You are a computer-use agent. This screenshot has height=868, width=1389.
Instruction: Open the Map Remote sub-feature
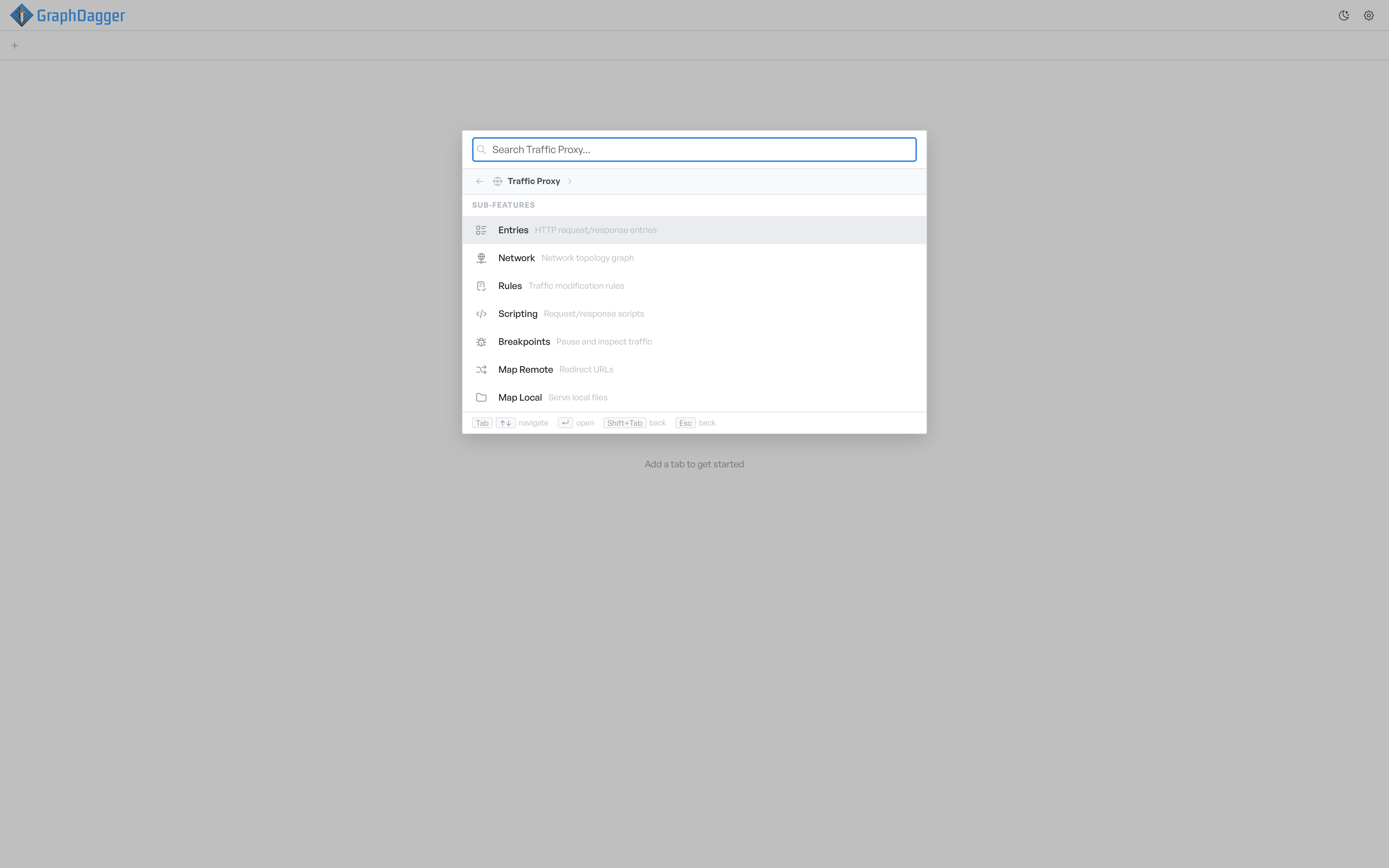point(694,370)
